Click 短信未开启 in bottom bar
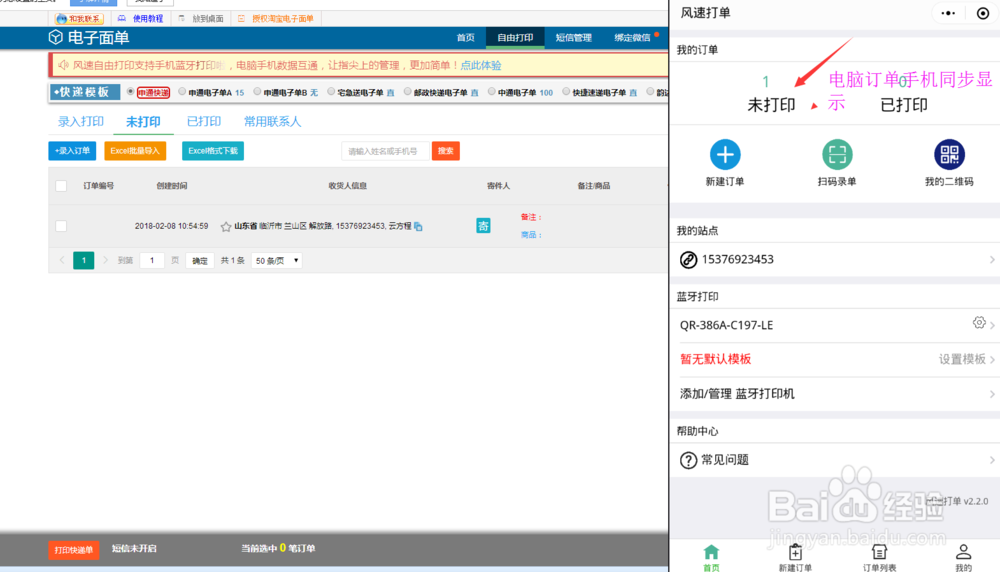 [x=134, y=548]
